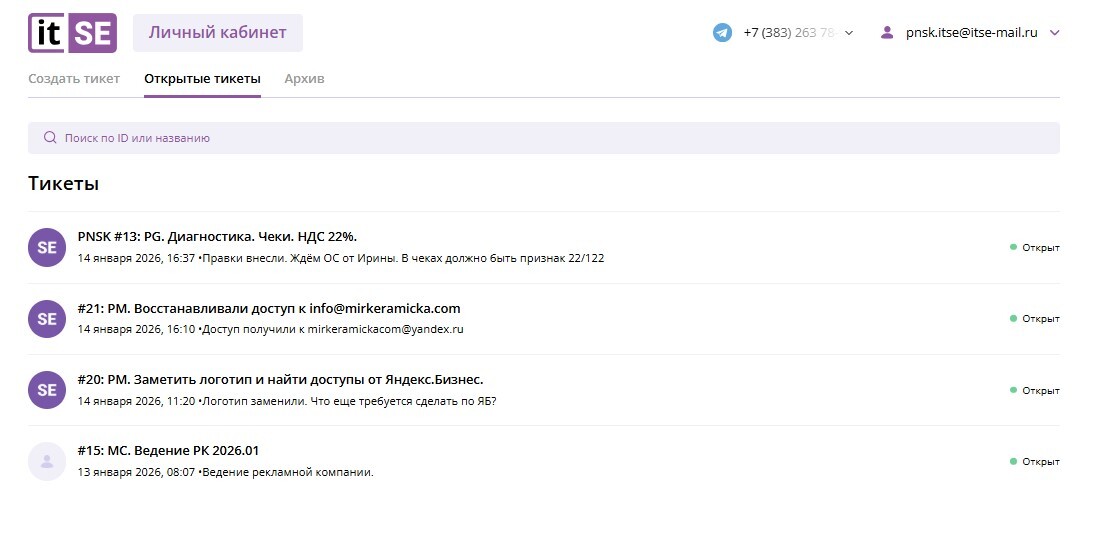Click the Telegram icon in header
Viewport: 1108px width, 543px height.
(x=722, y=33)
